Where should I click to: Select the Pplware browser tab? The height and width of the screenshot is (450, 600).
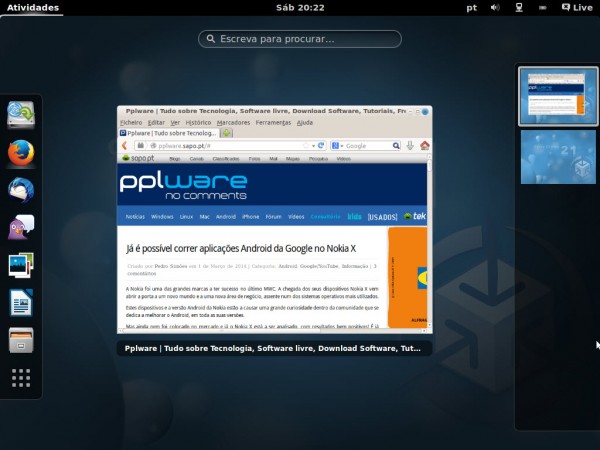click(x=169, y=133)
